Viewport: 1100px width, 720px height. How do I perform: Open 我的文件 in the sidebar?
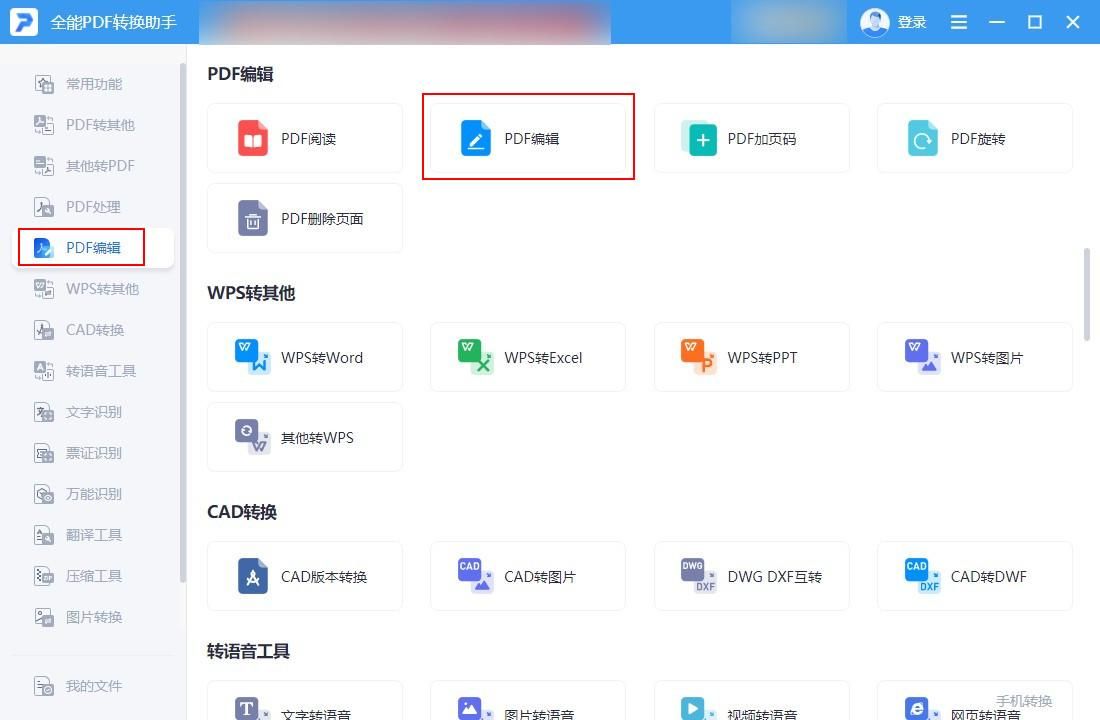pyautogui.click(x=93, y=686)
